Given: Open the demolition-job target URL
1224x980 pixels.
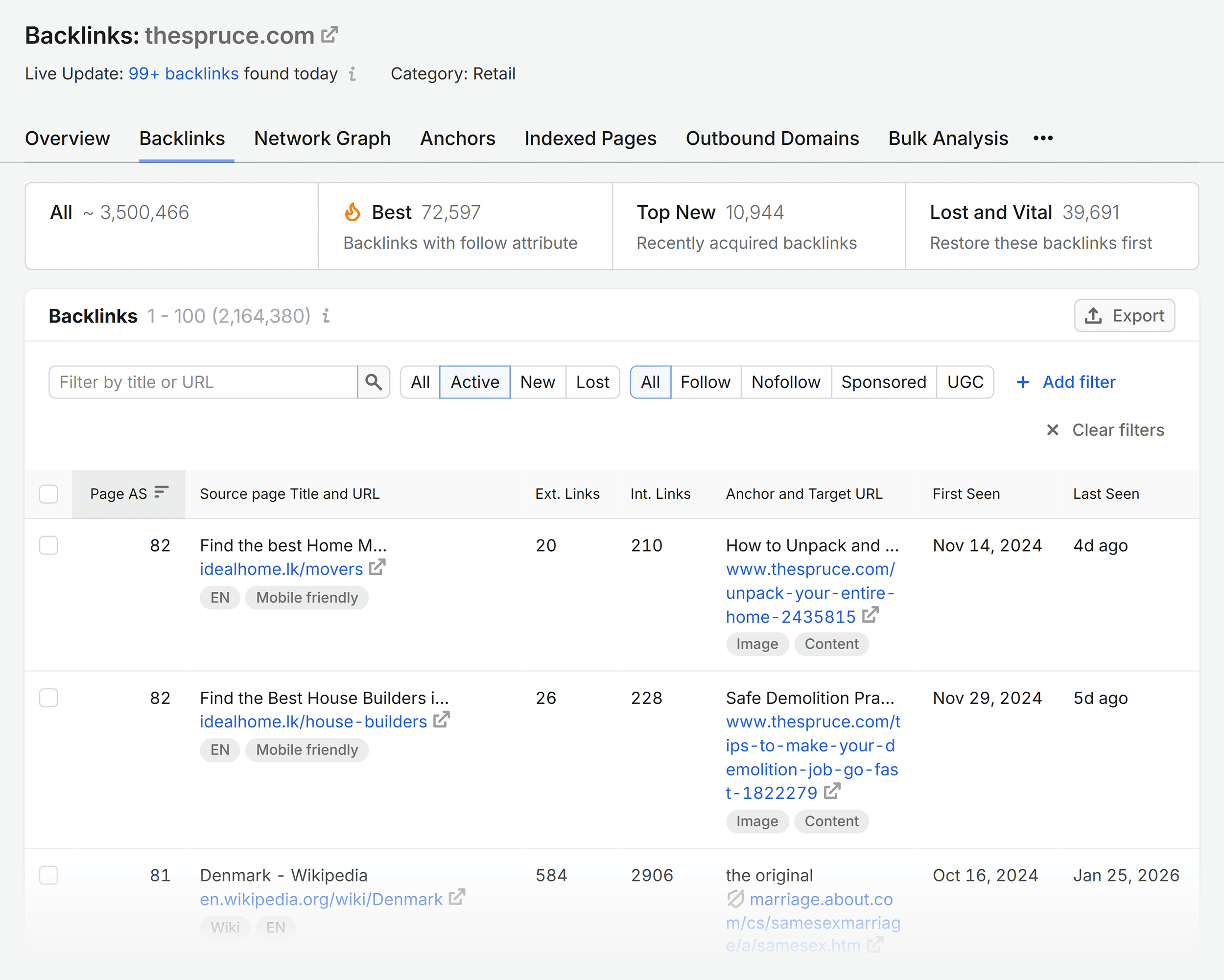Looking at the screenshot, I should click(813, 757).
